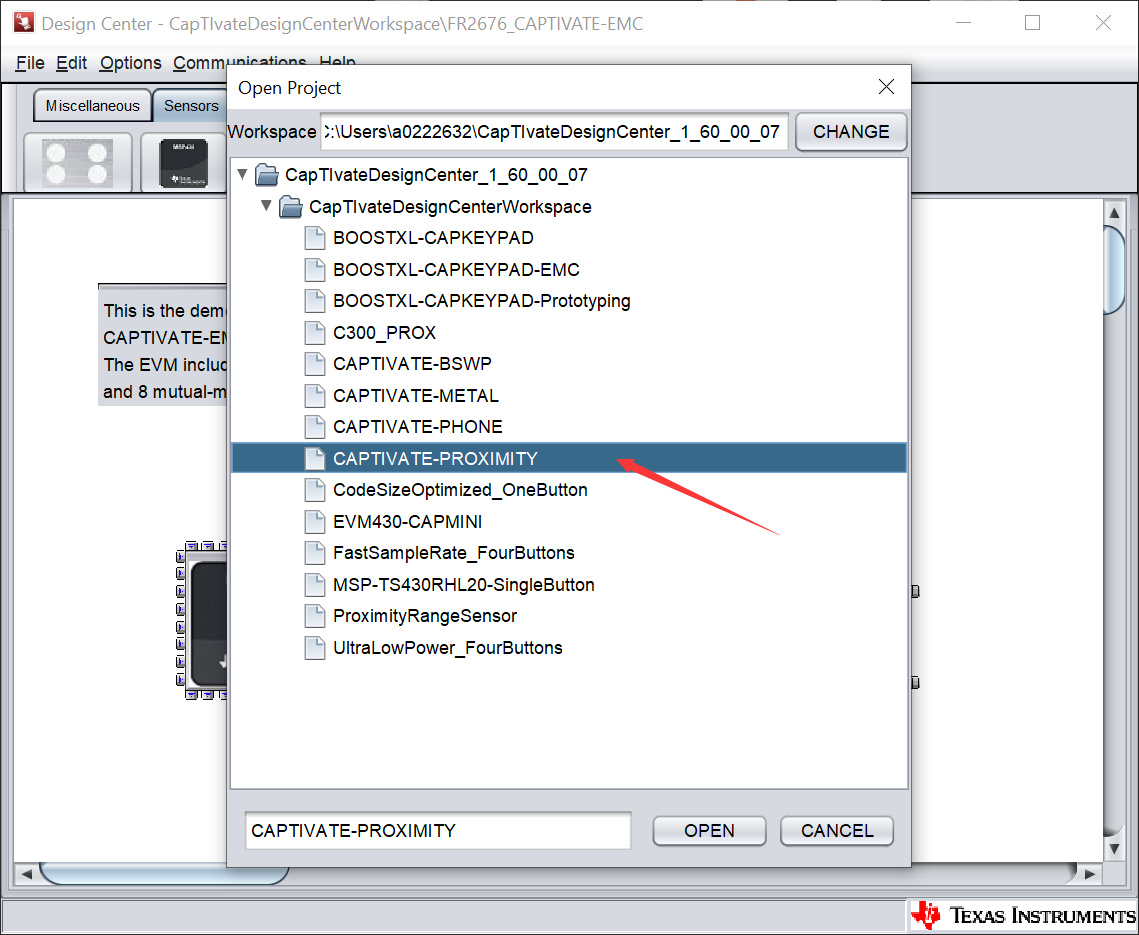Click the MSP-TS430RHL20-SingleButton file icon
The height and width of the screenshot is (935, 1139).
(315, 585)
